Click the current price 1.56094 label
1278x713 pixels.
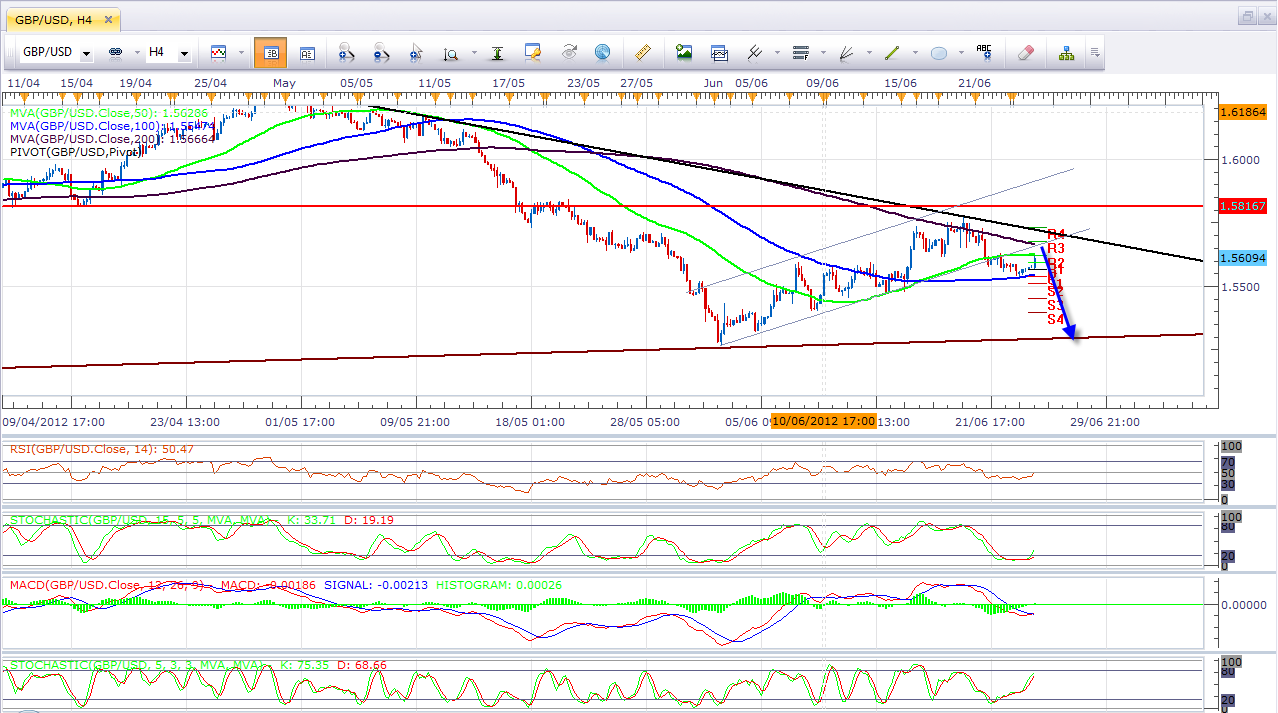[x=1243, y=258]
